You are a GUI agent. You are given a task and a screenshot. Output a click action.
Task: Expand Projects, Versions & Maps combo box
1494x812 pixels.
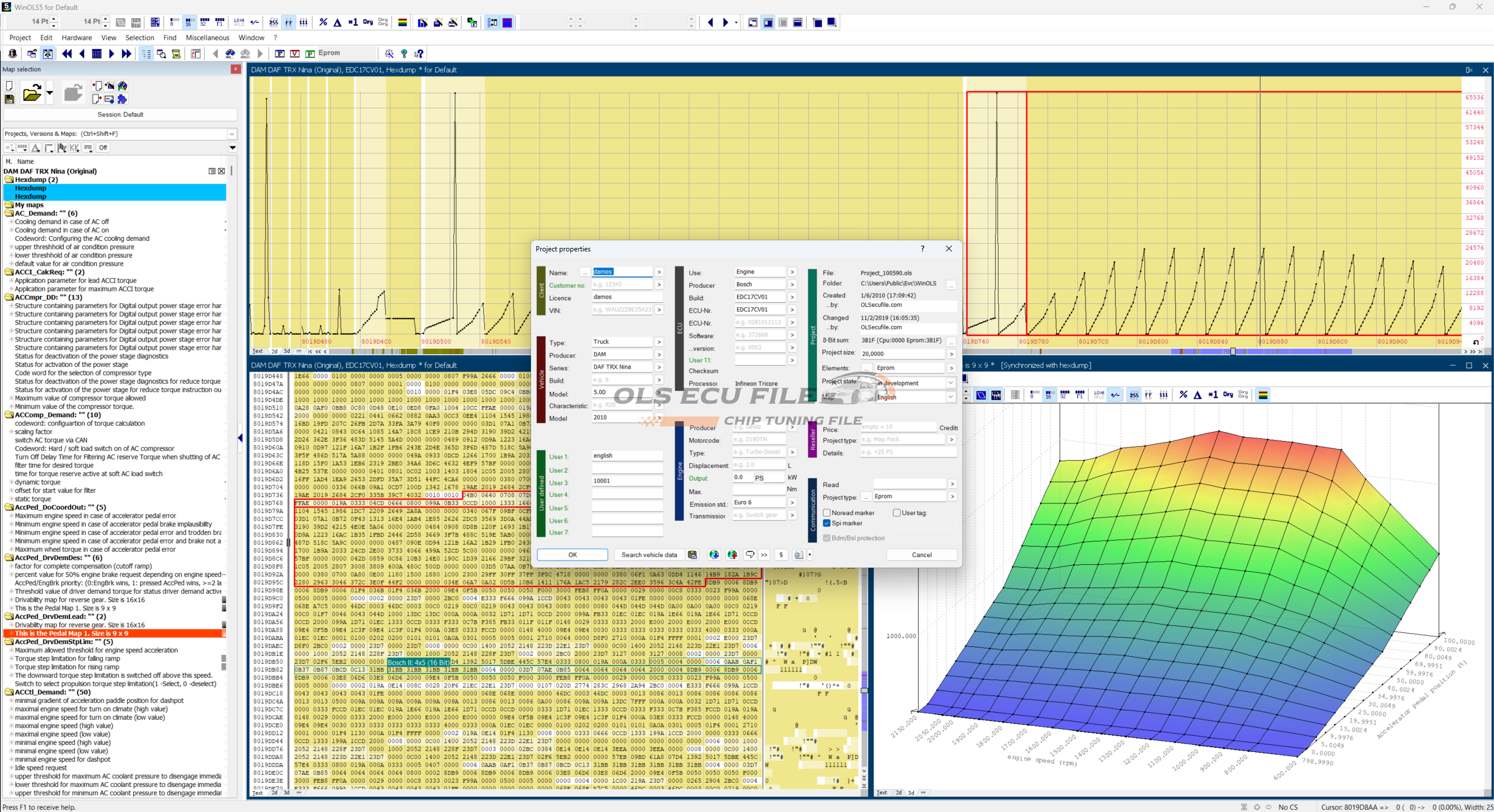coord(232,134)
